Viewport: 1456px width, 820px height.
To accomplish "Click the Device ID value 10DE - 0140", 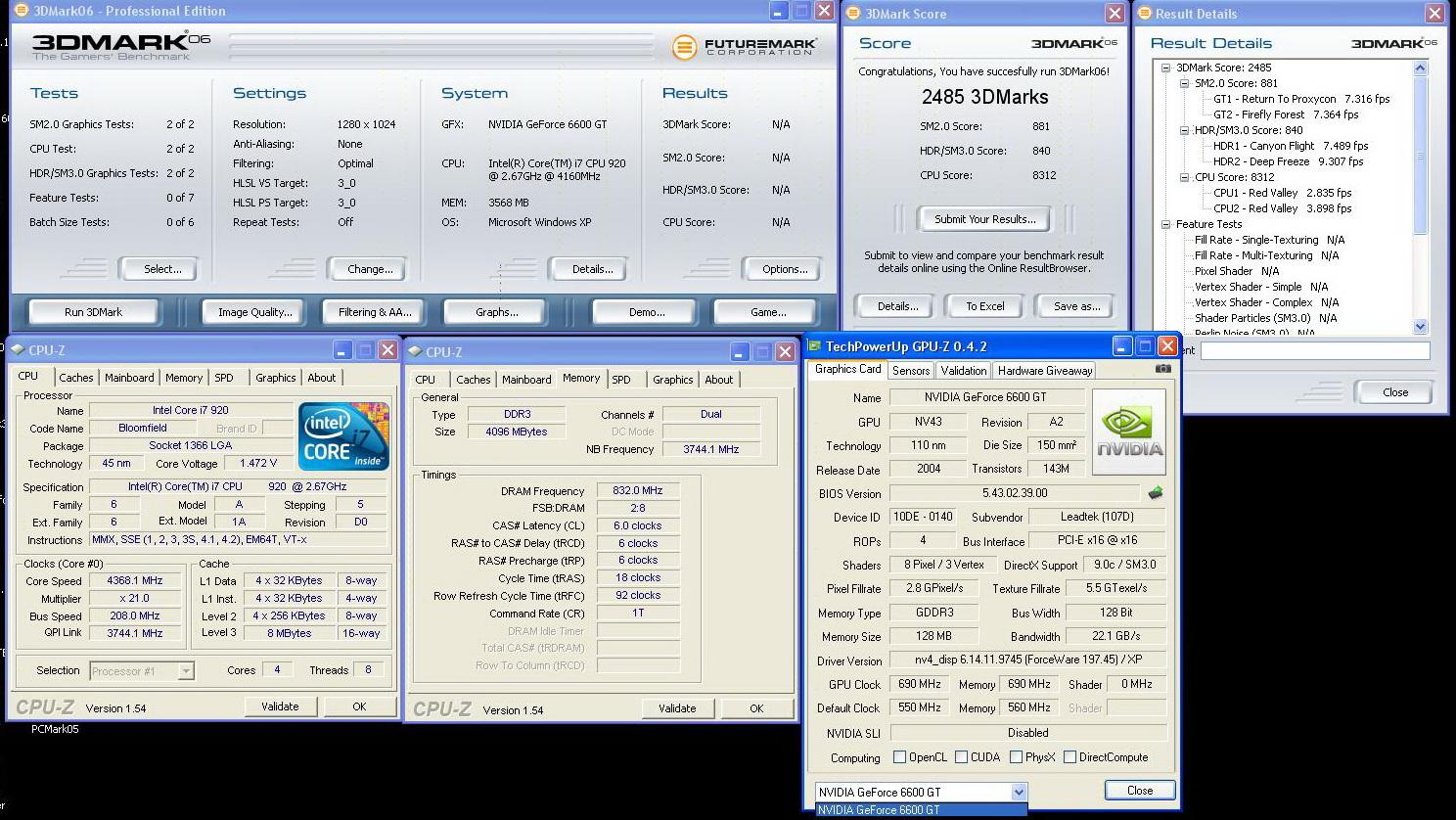I will [922, 517].
